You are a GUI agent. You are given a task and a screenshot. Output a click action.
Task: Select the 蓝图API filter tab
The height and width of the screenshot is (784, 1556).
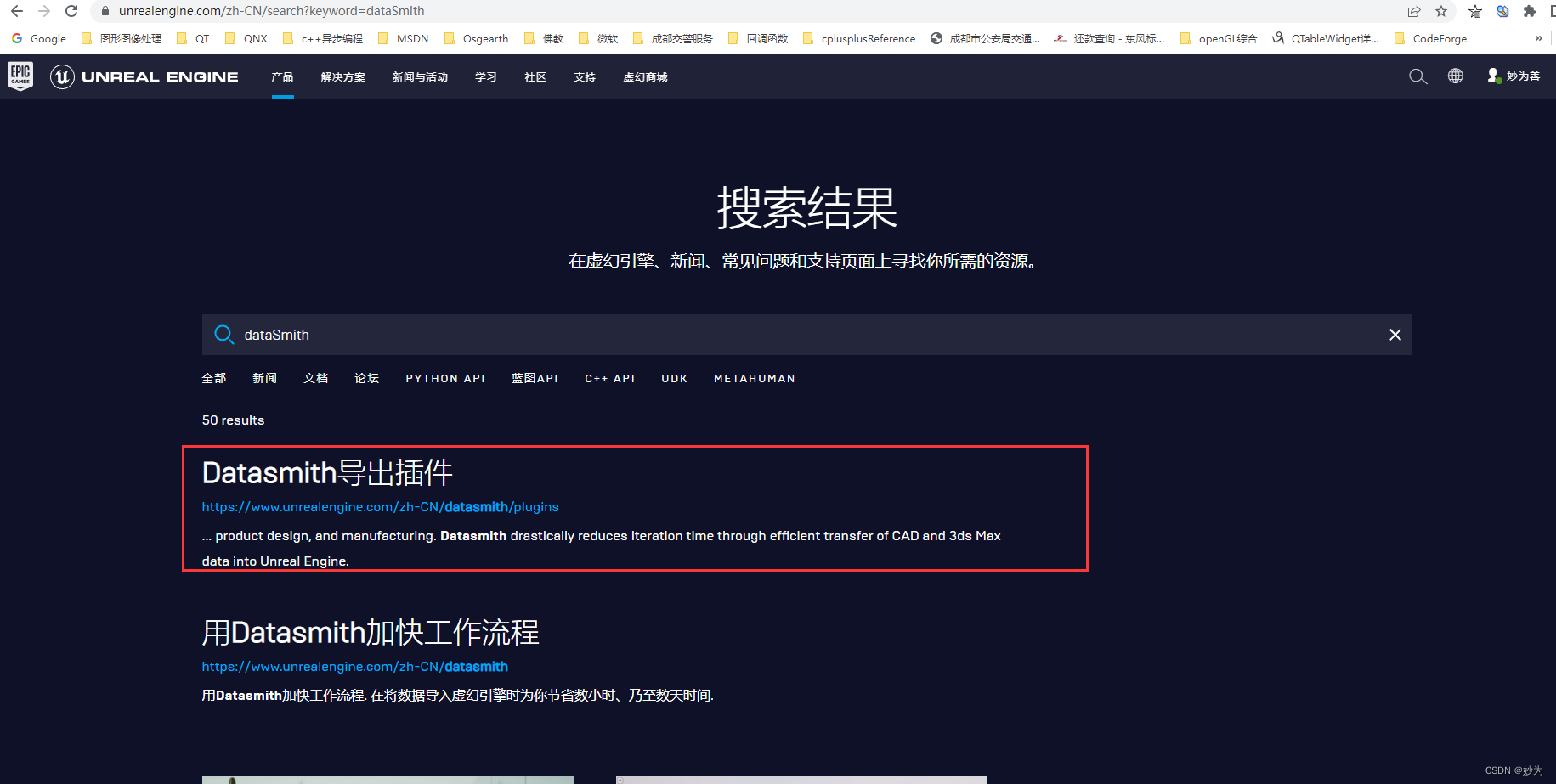pyautogui.click(x=535, y=378)
